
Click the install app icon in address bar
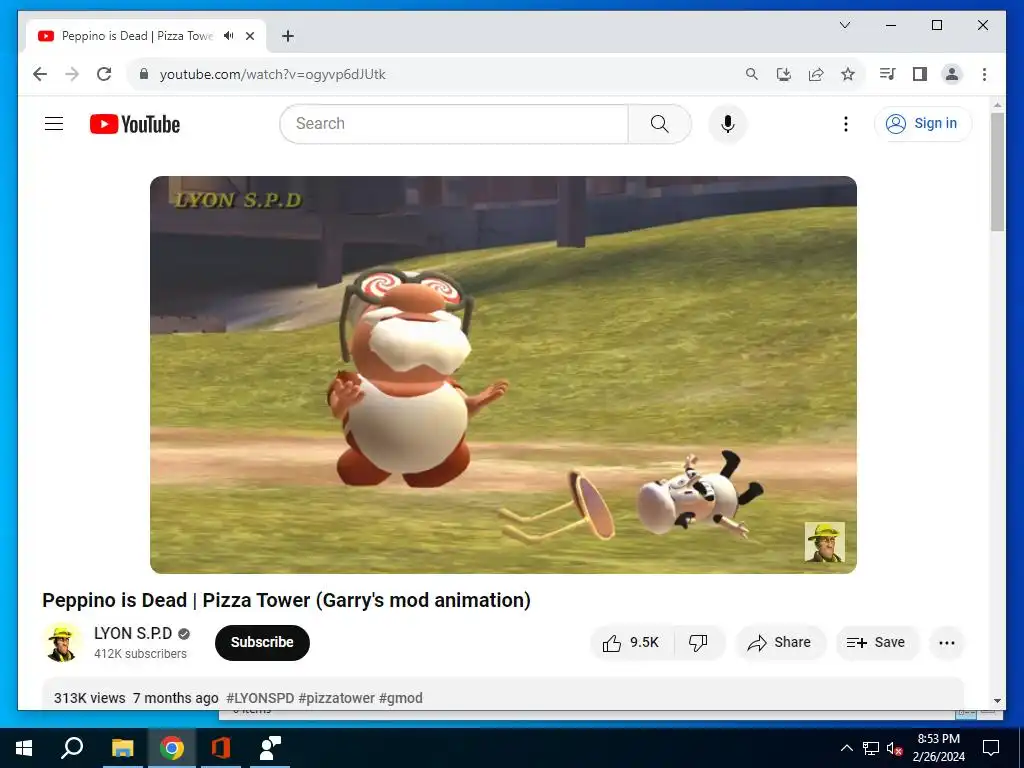click(x=784, y=74)
